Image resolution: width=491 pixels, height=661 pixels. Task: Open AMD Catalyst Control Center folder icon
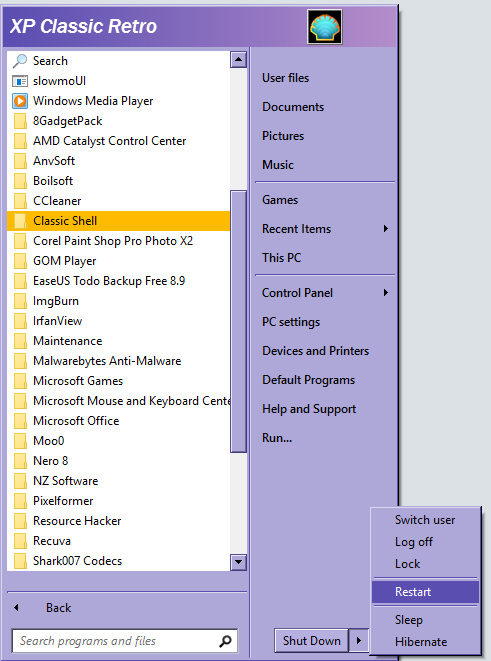click(x=20, y=141)
